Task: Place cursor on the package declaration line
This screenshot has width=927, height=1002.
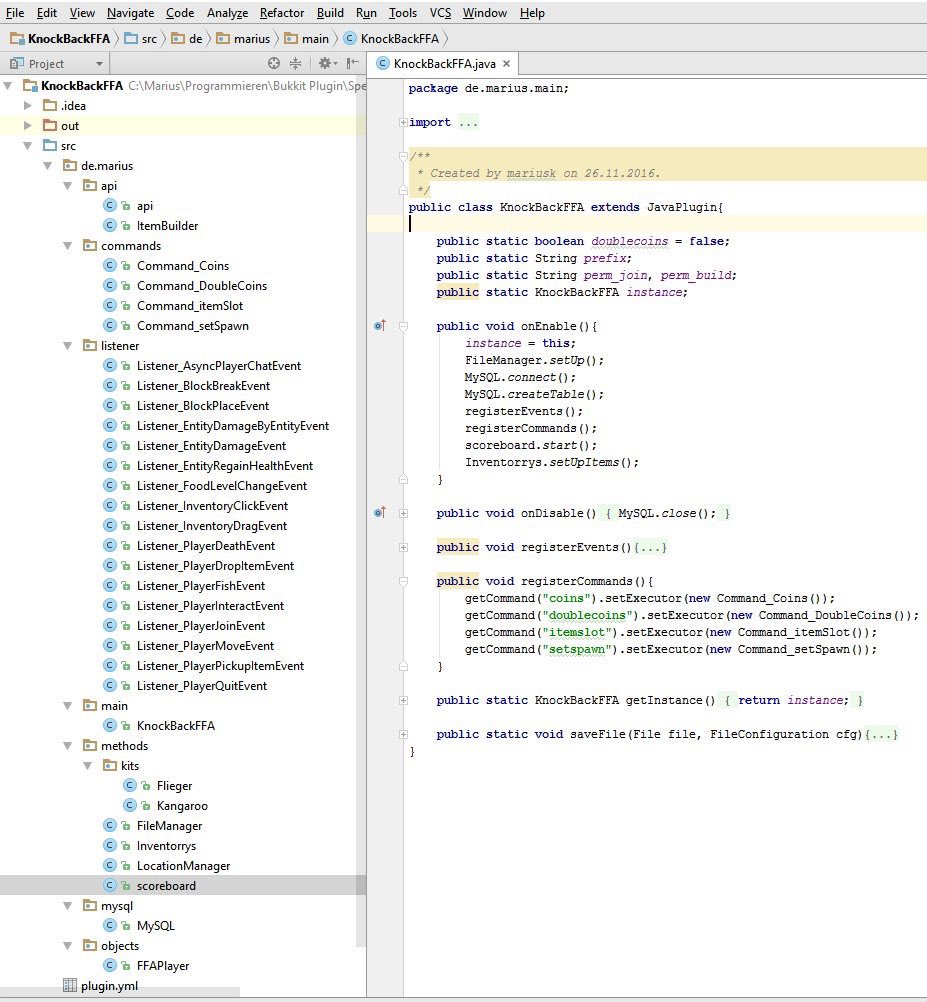Action: point(488,88)
